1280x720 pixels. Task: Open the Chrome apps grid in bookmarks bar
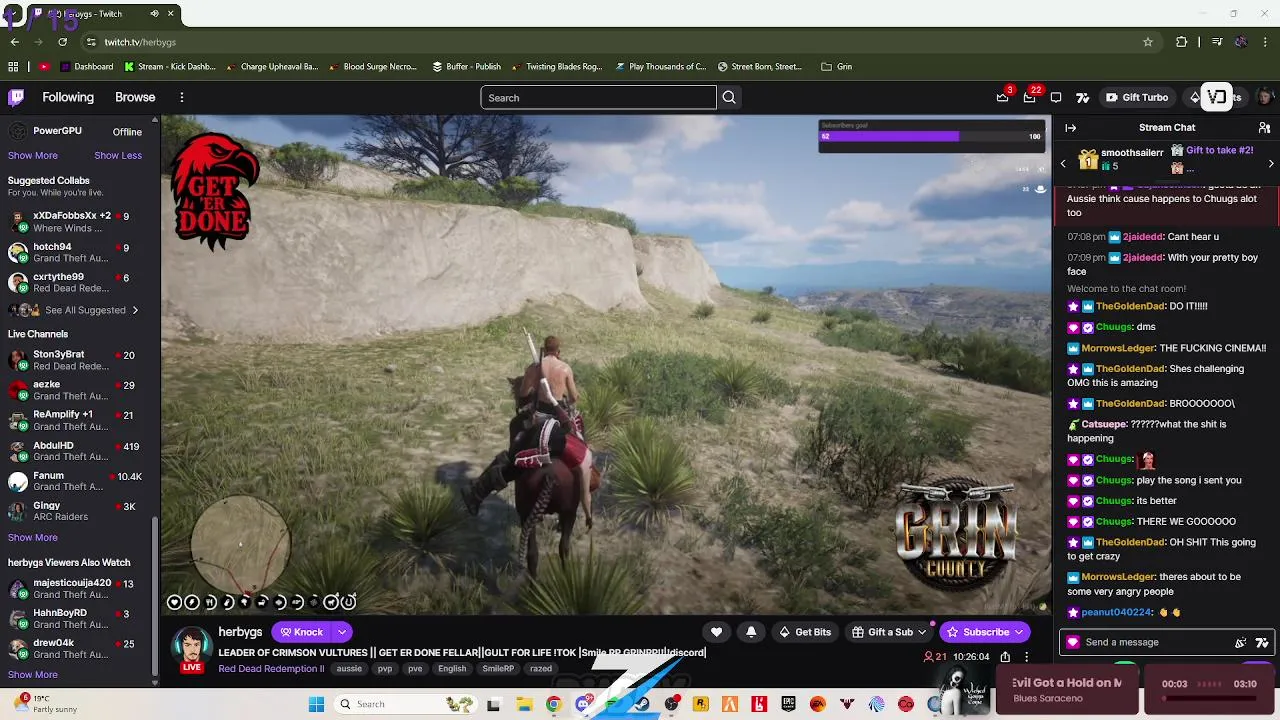tap(13, 67)
